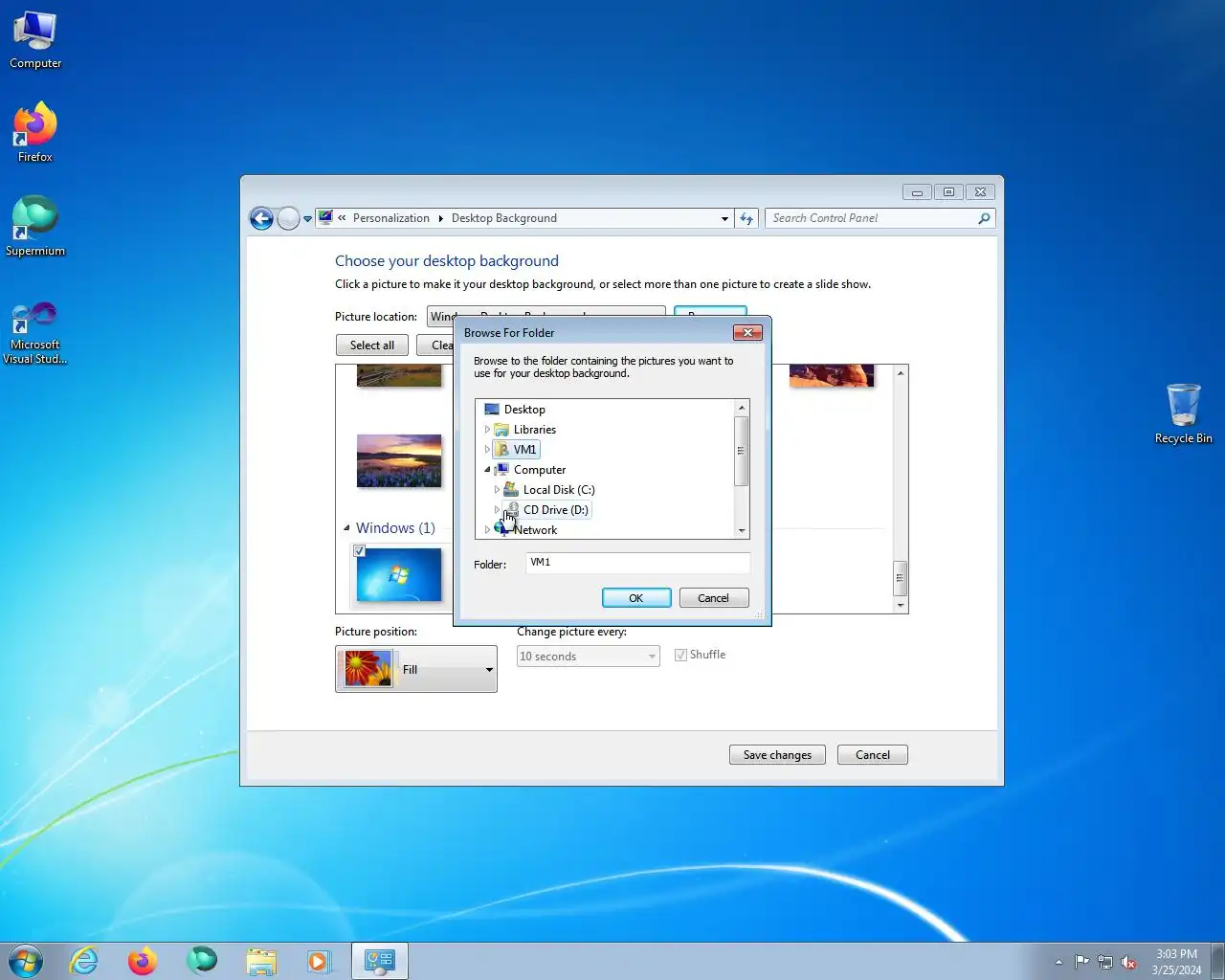This screenshot has width=1225, height=980.
Task: Select Computer in the folder tree
Action: [x=540, y=469]
